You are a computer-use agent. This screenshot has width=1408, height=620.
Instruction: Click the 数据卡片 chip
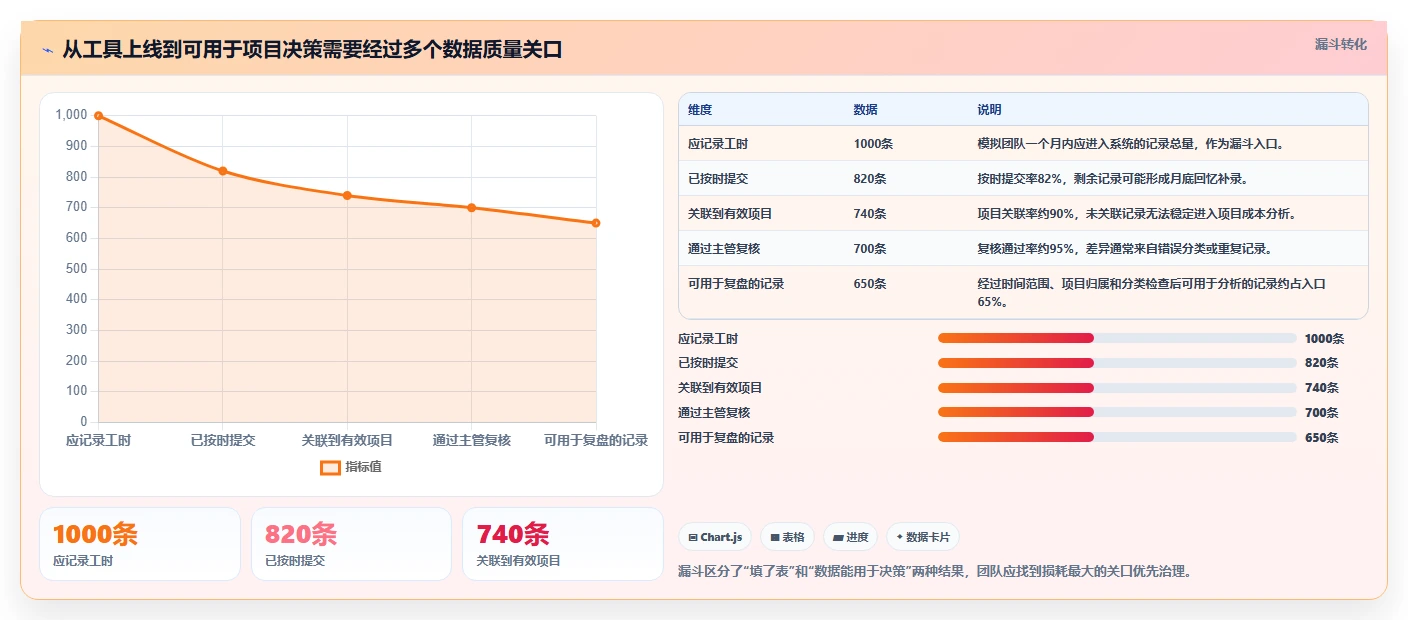point(923,537)
